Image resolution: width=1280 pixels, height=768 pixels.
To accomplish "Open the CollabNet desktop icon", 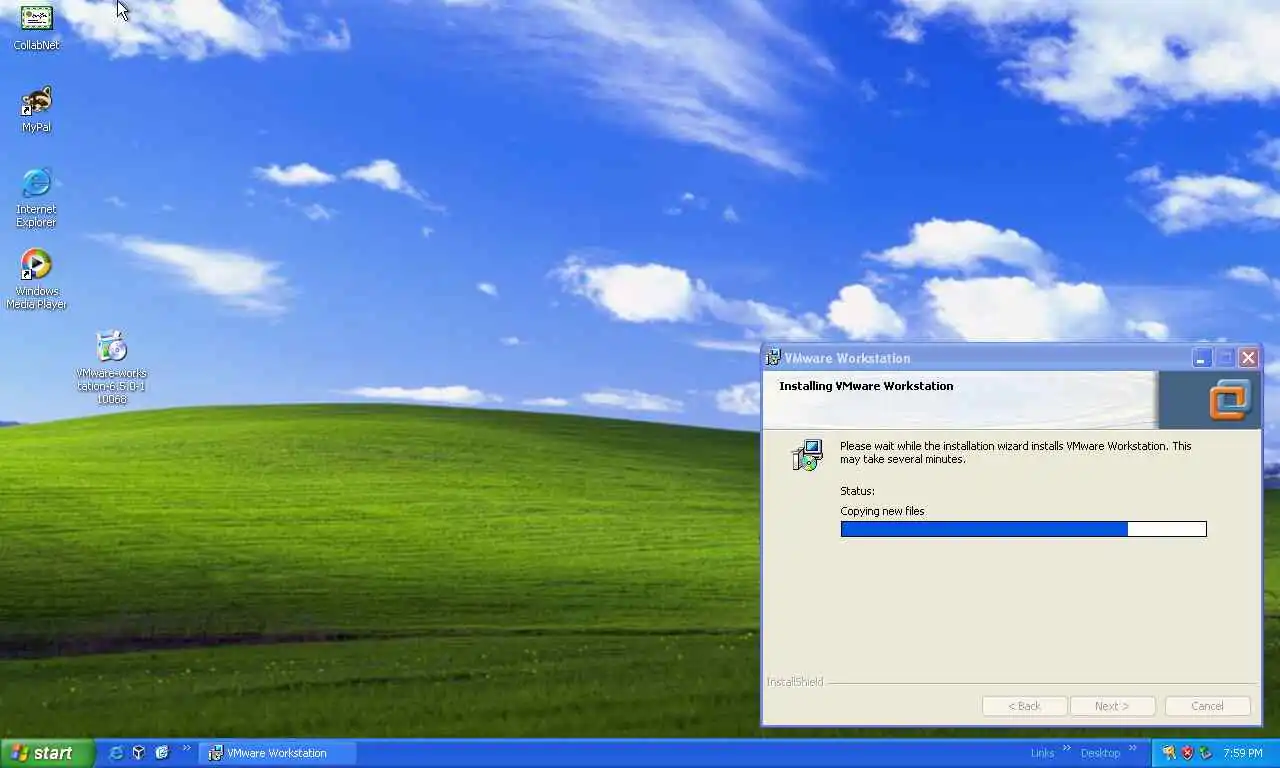I will [36, 27].
